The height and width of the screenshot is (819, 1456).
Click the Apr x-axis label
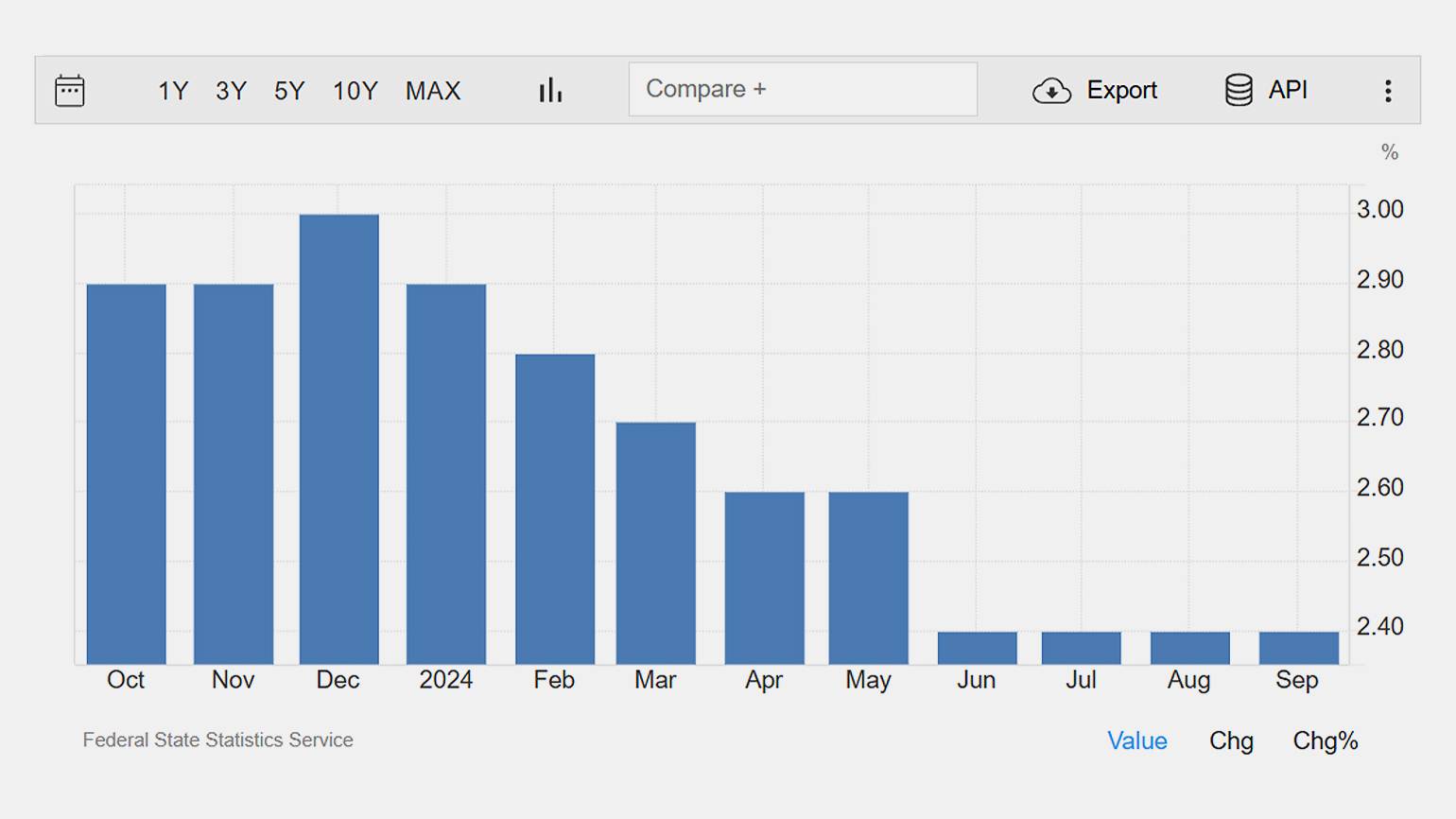pyautogui.click(x=764, y=680)
